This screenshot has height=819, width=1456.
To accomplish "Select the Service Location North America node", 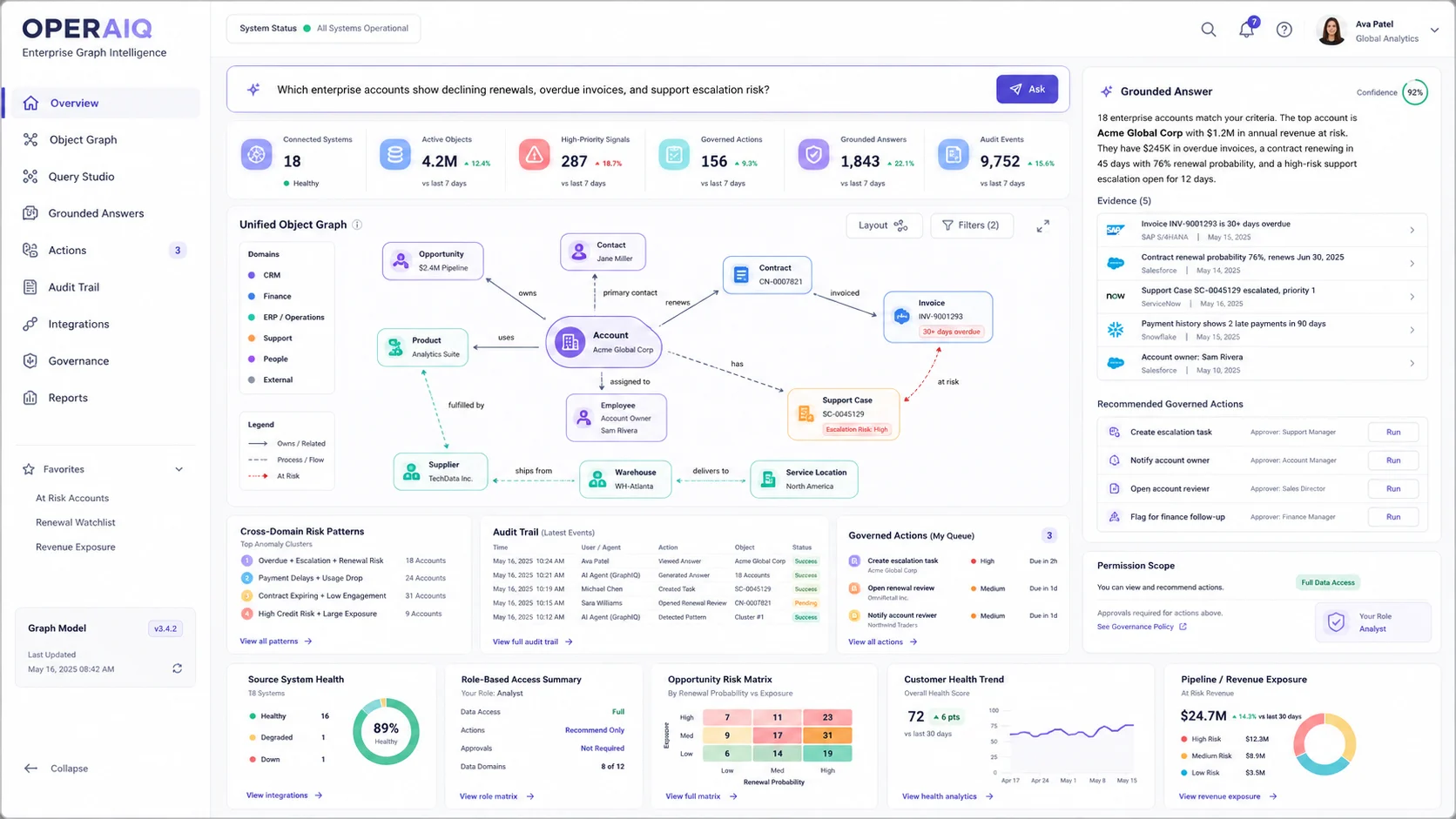I will click(804, 479).
